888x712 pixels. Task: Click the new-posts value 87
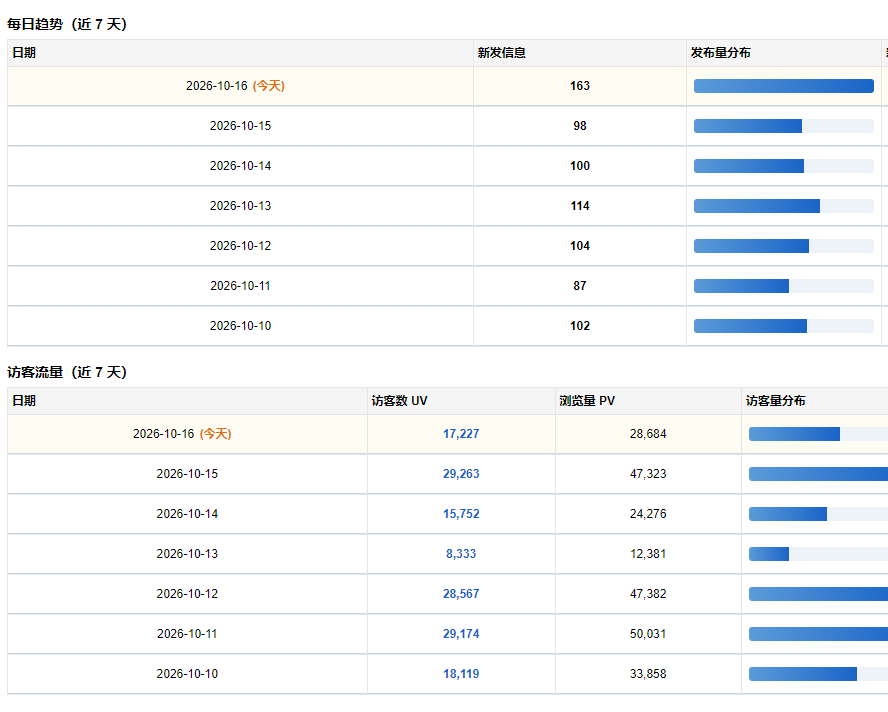pos(580,286)
